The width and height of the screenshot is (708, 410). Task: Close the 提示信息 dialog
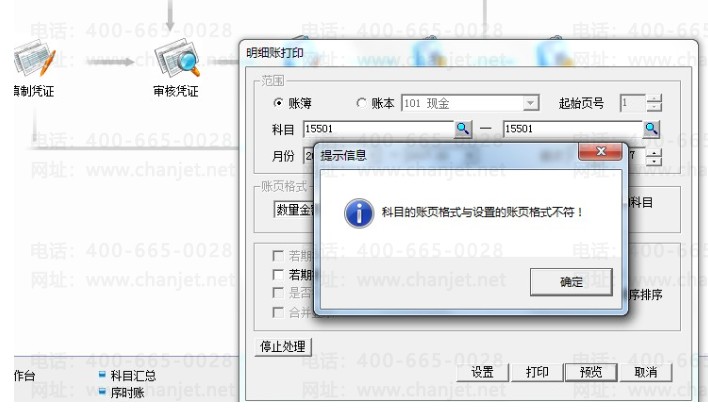click(600, 152)
